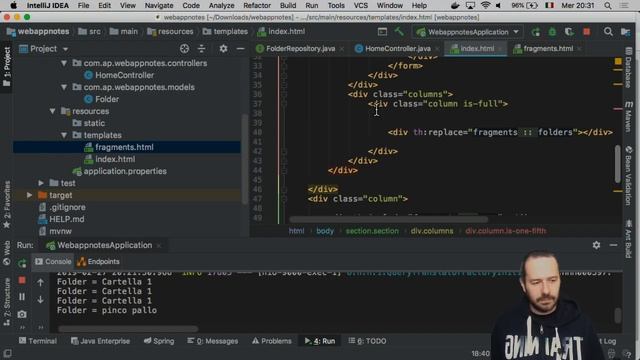
Task: Click the editor vertical scrollbar thumb
Action: [618, 163]
